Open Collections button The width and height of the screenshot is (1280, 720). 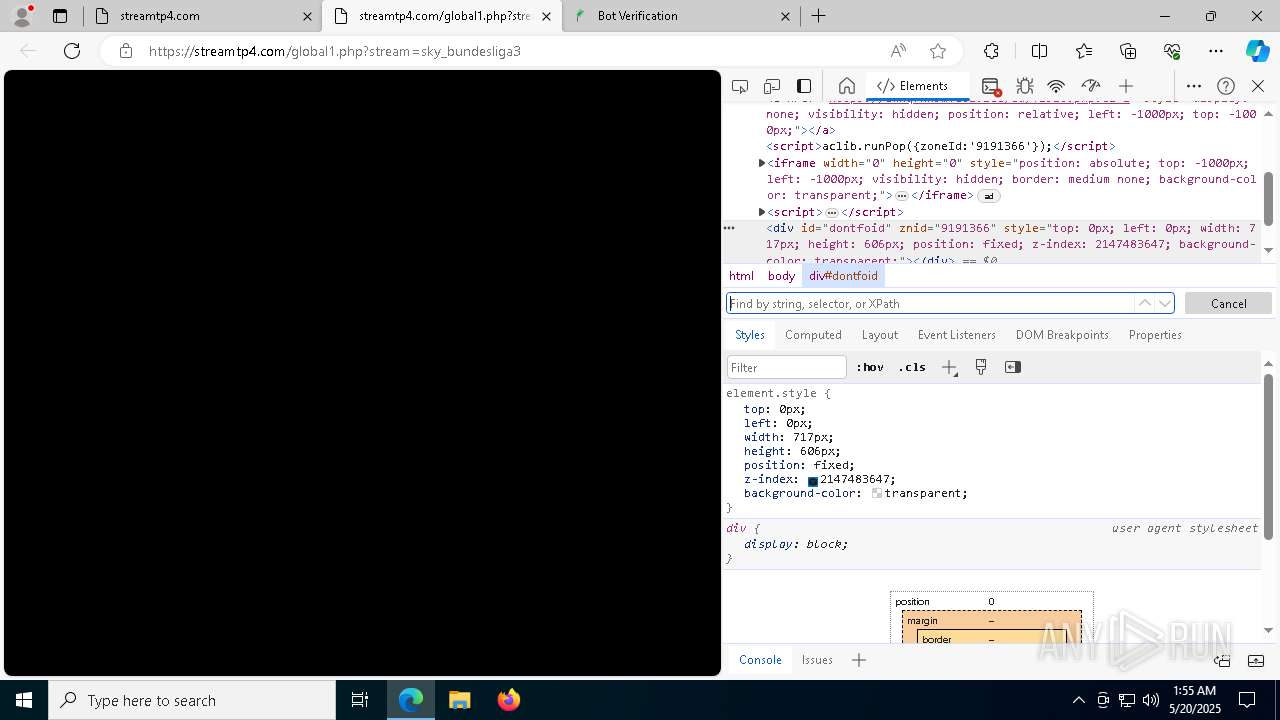(x=1128, y=51)
